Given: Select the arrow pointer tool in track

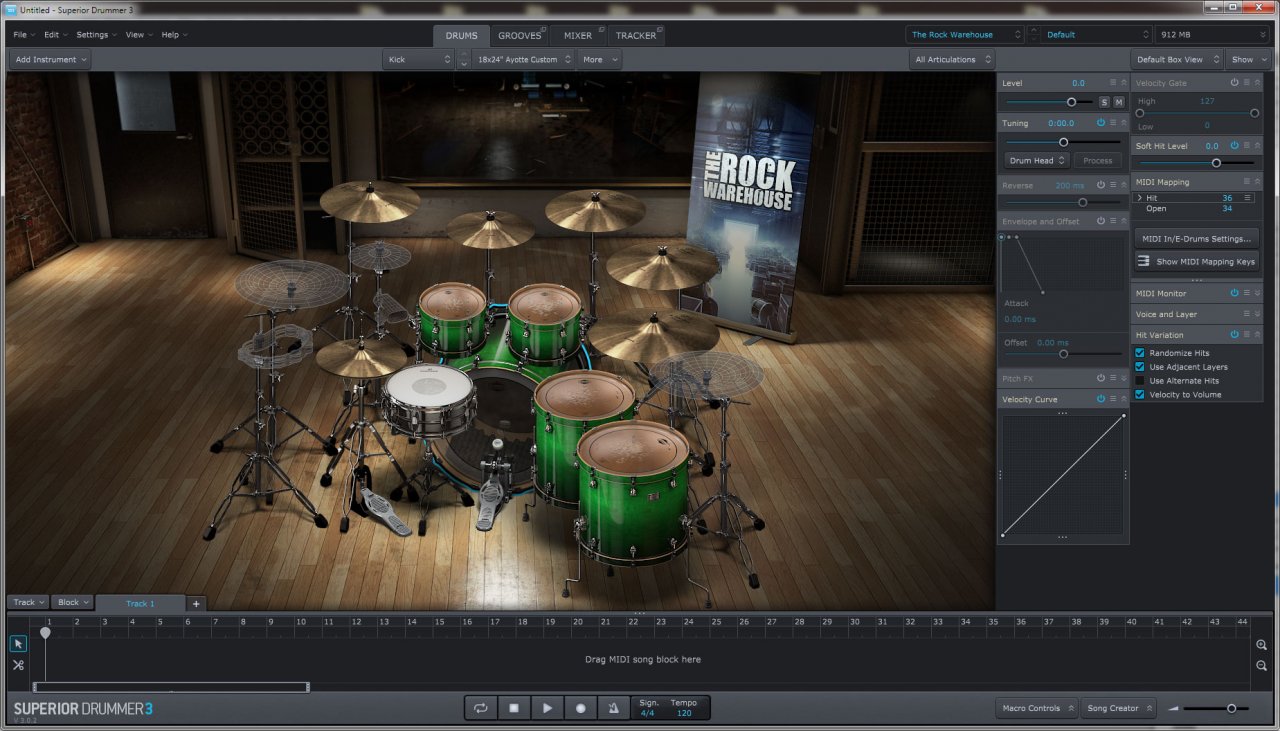Looking at the screenshot, I should pos(18,644).
